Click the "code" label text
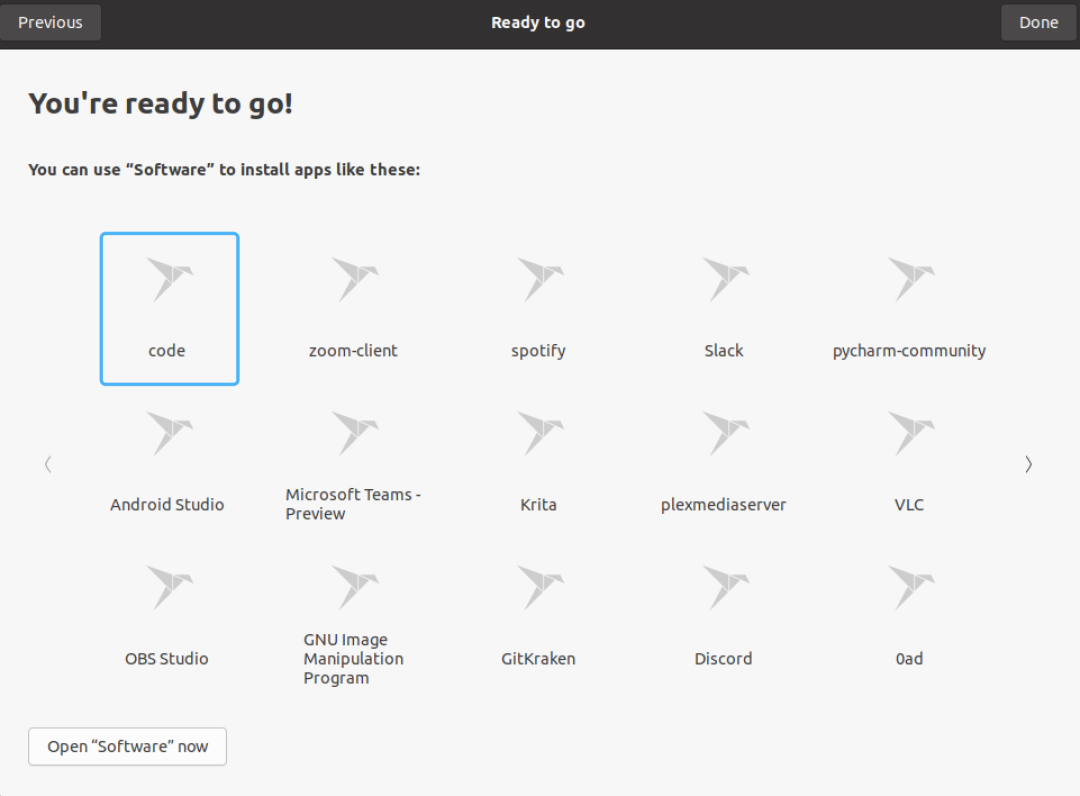Screen dimensions: 1080x796 (167, 350)
